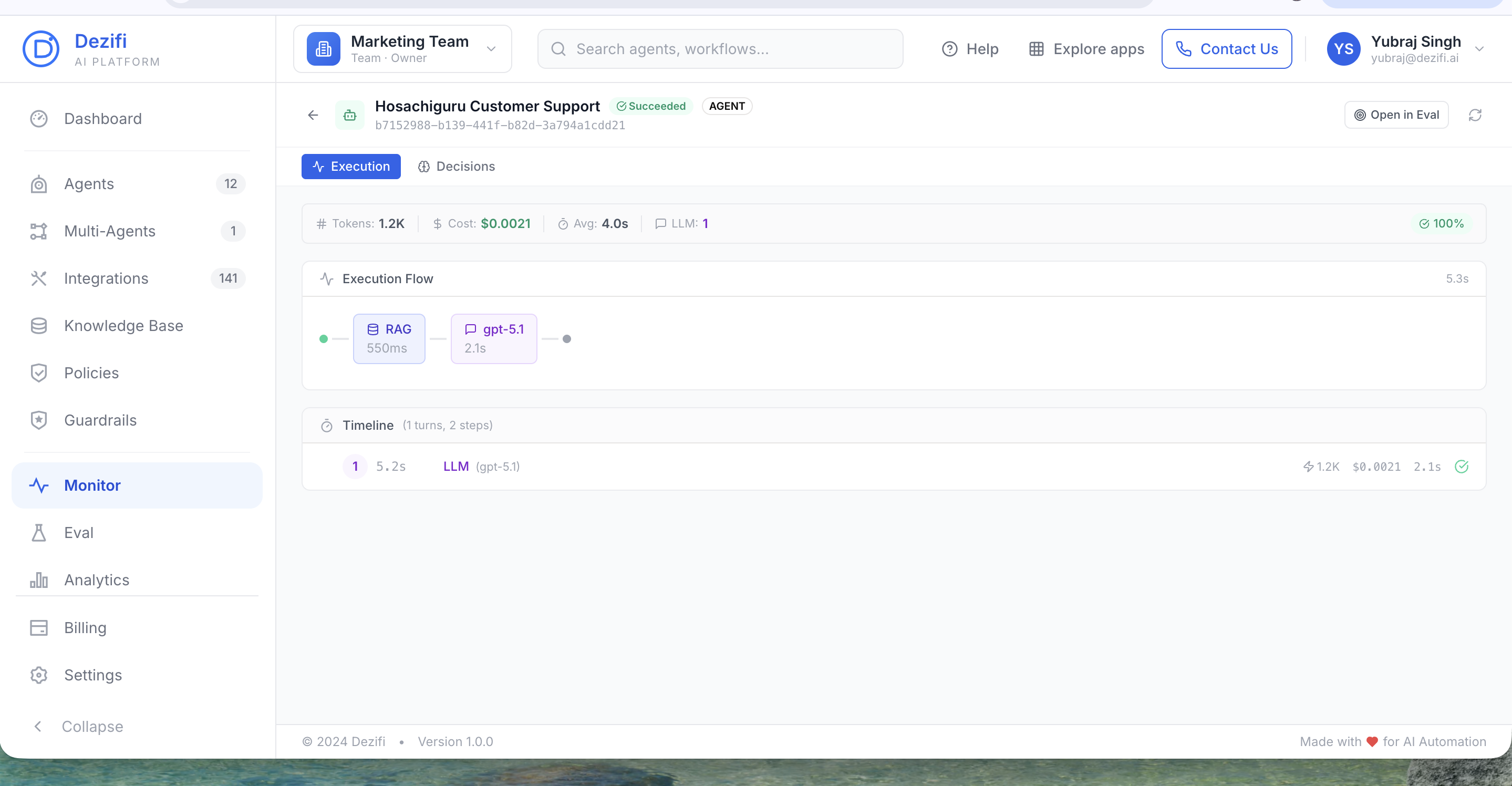This screenshot has height=786, width=1512.
Task: Click the Decisions brain icon
Action: tap(424, 167)
